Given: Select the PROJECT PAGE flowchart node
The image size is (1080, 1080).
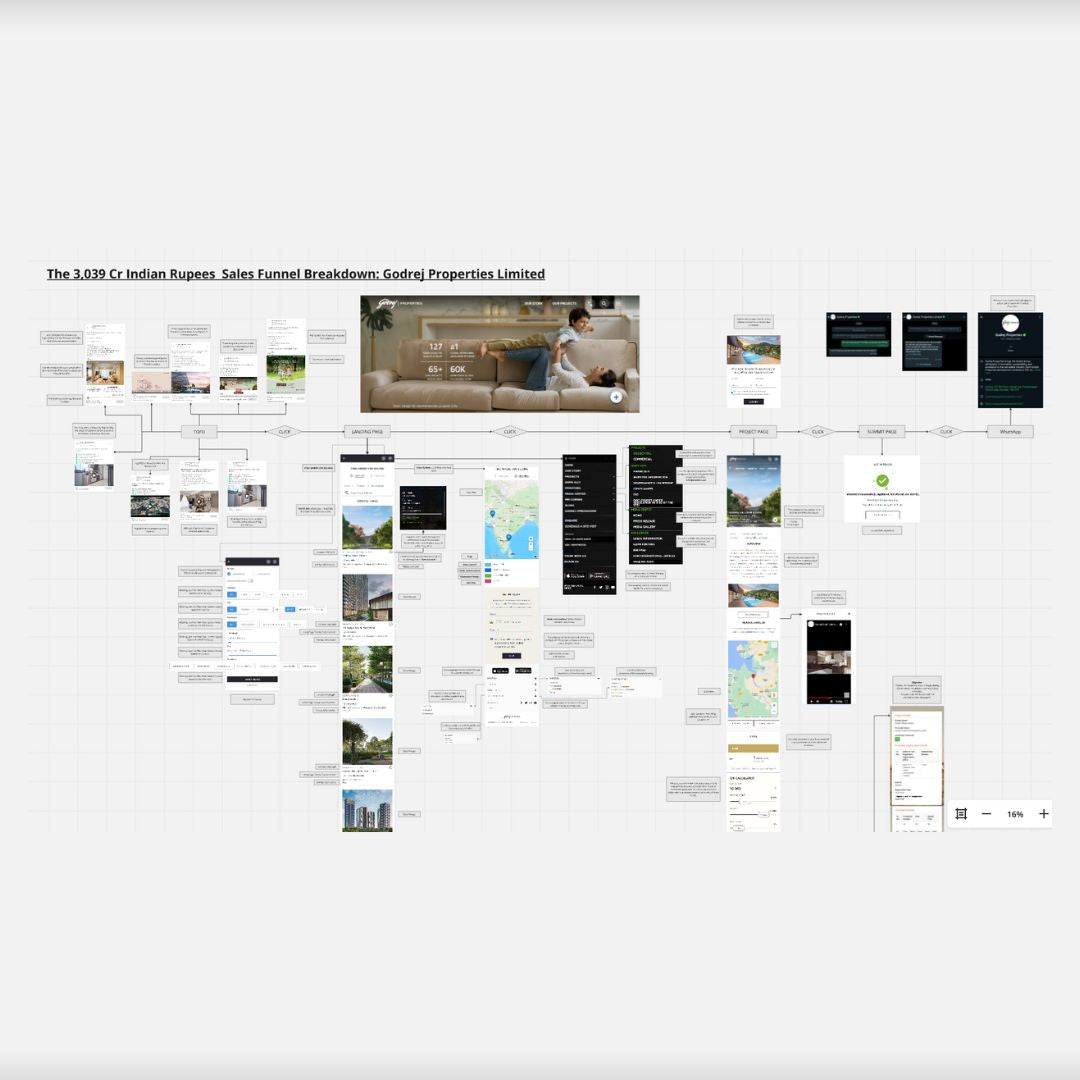Looking at the screenshot, I should (x=752, y=432).
